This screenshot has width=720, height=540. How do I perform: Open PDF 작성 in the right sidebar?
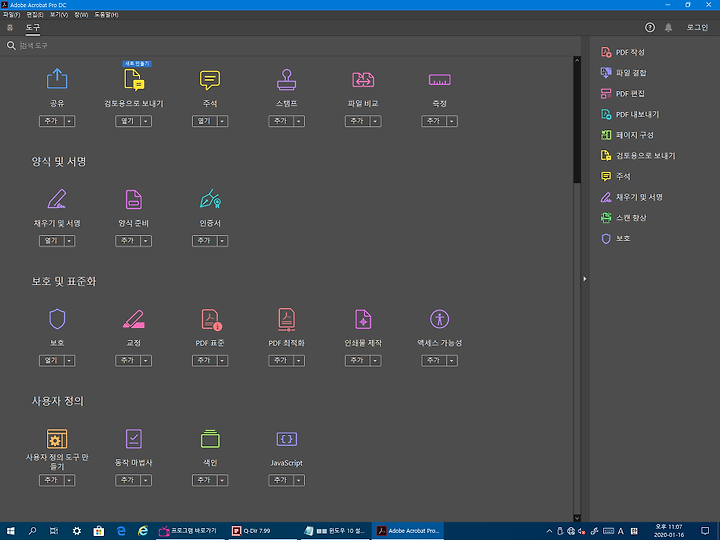(623, 52)
